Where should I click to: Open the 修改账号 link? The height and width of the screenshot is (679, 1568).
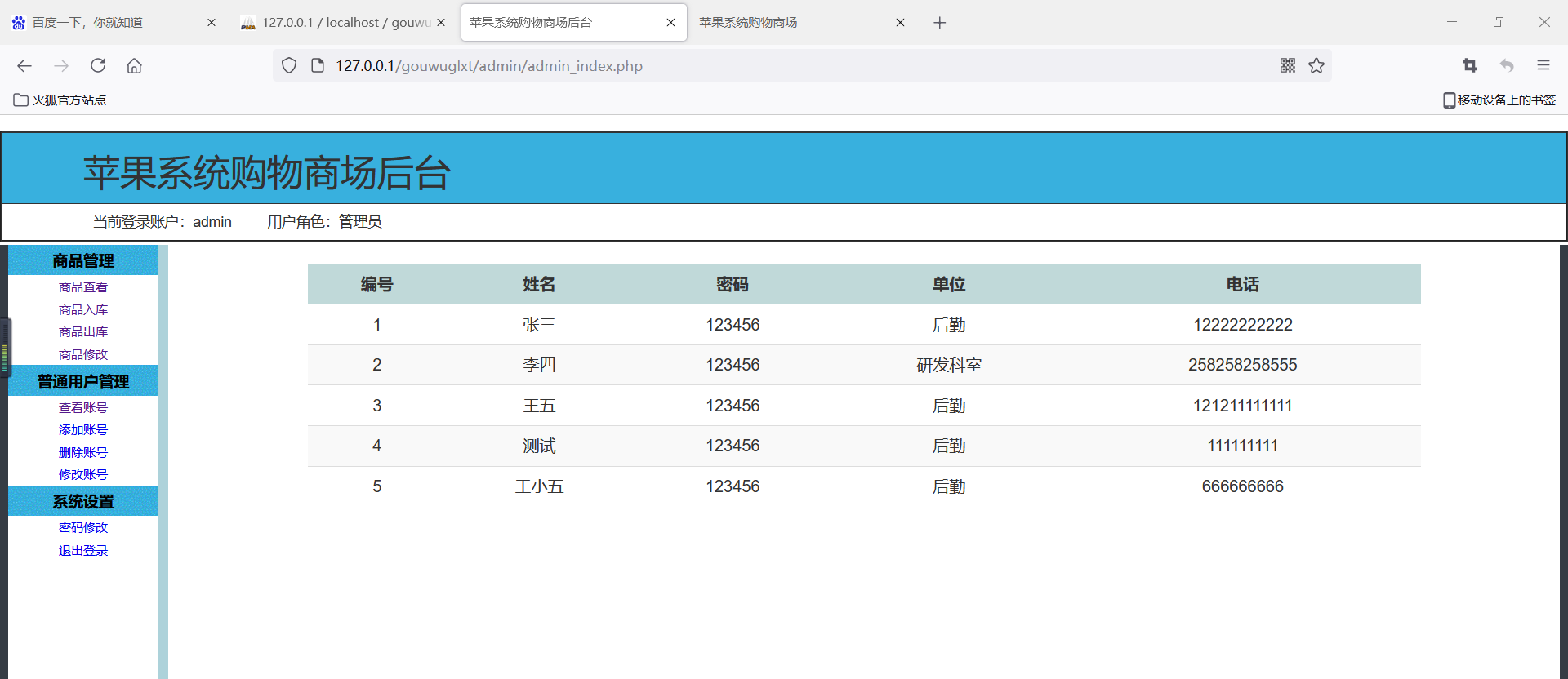pos(83,474)
